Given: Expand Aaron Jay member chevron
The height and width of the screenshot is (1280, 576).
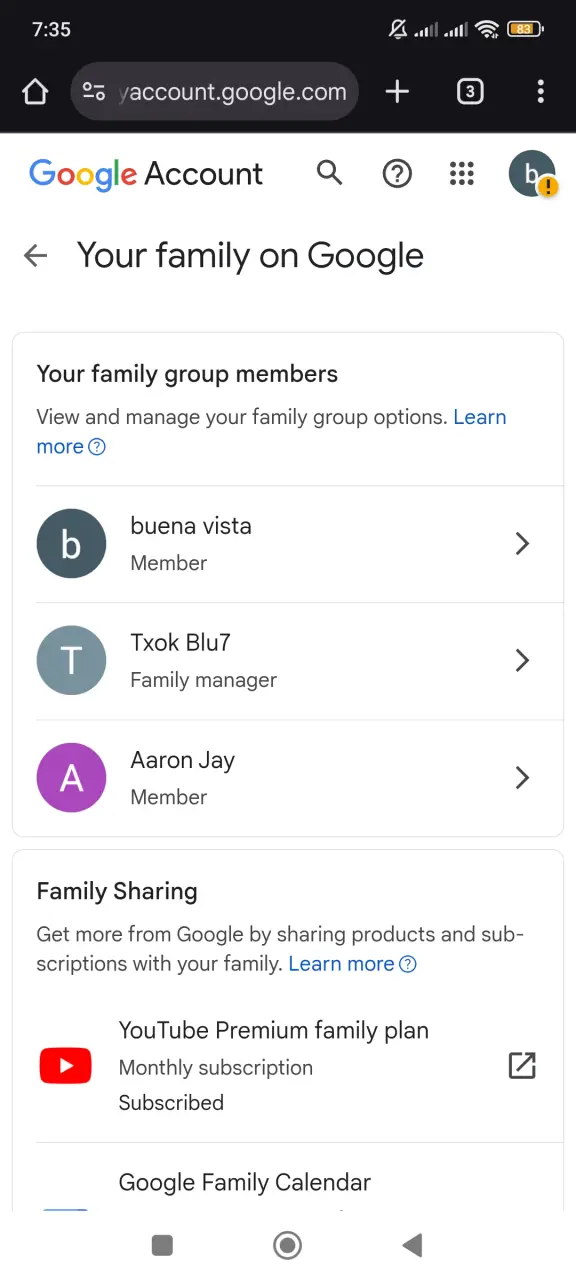Looking at the screenshot, I should (x=521, y=778).
